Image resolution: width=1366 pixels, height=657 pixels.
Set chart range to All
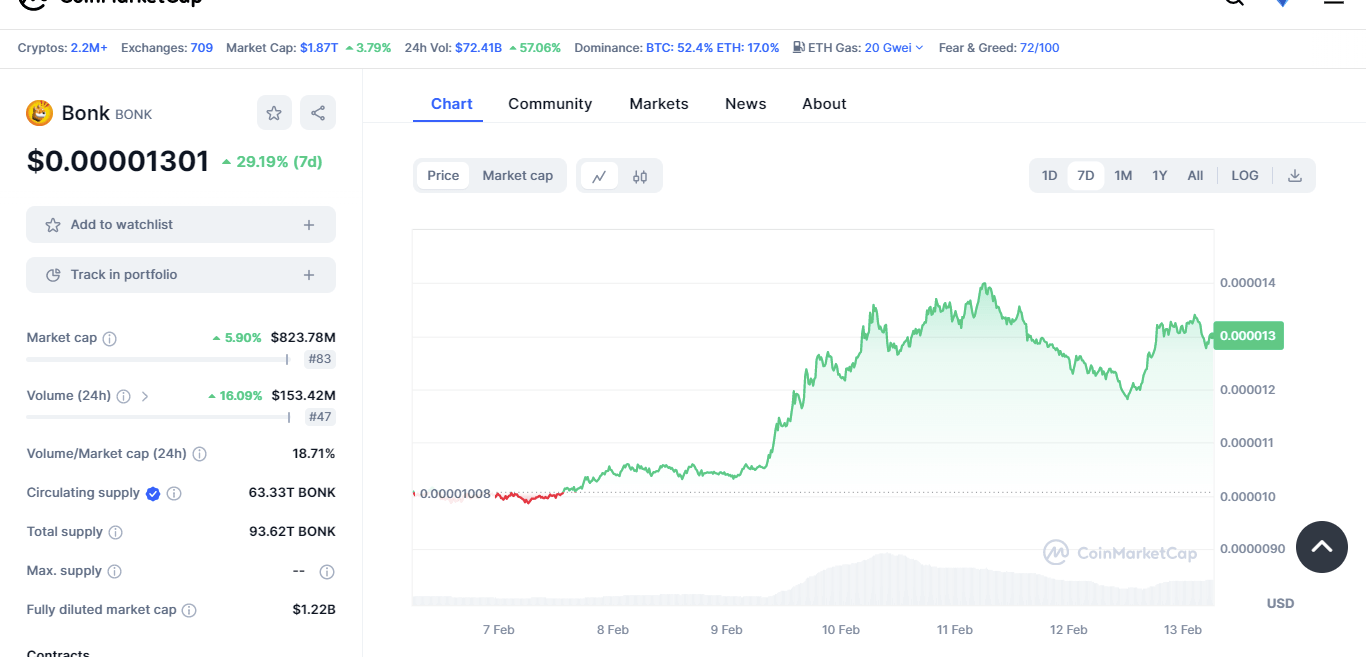tap(1195, 176)
